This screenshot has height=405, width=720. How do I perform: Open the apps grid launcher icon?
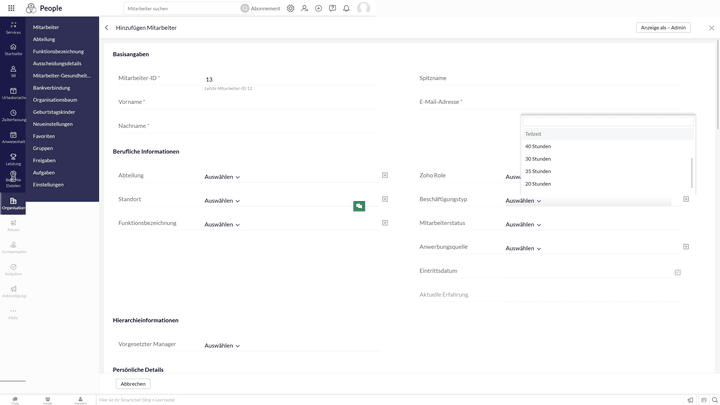[x=12, y=8]
